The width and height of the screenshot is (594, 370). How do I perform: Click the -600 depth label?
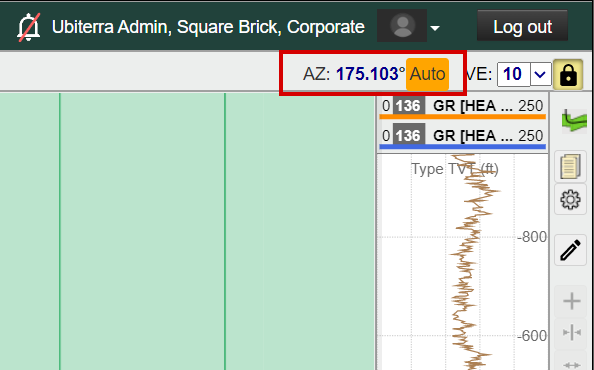click(532, 336)
